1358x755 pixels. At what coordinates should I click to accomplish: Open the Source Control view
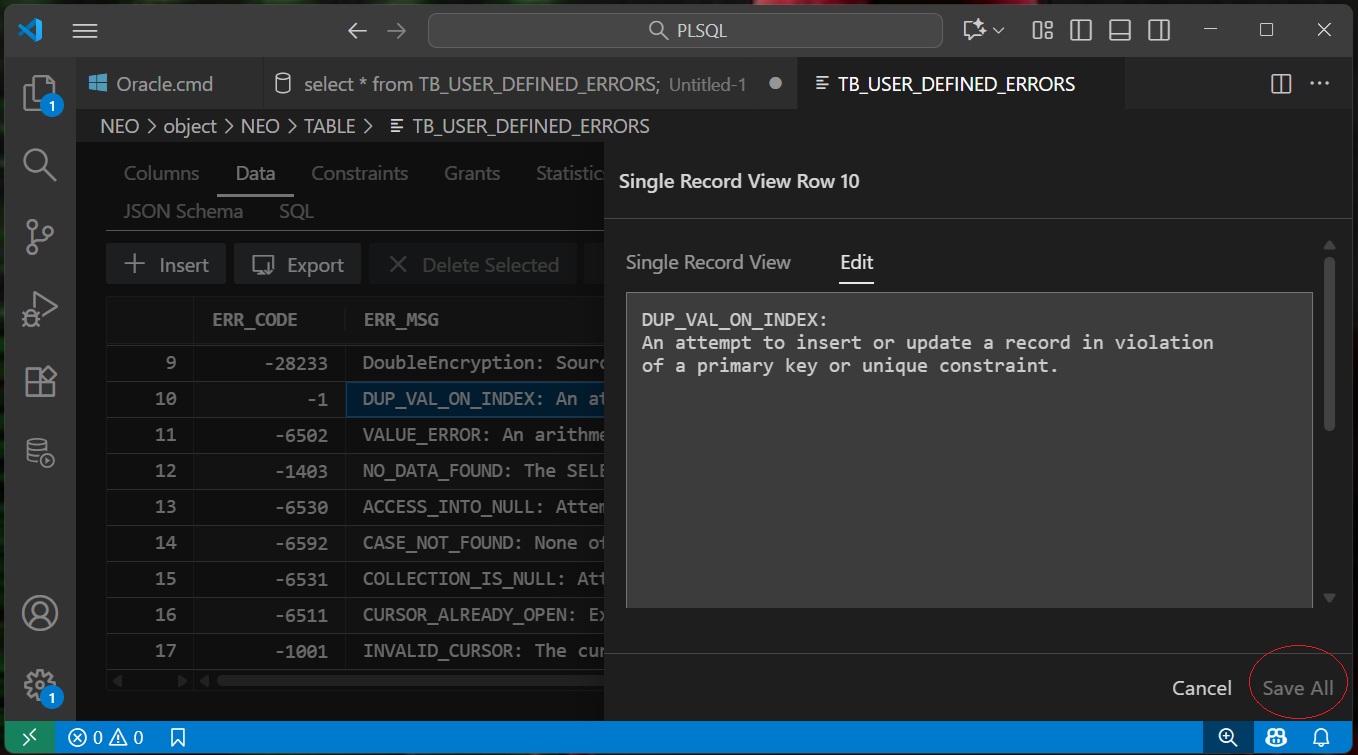[x=39, y=237]
